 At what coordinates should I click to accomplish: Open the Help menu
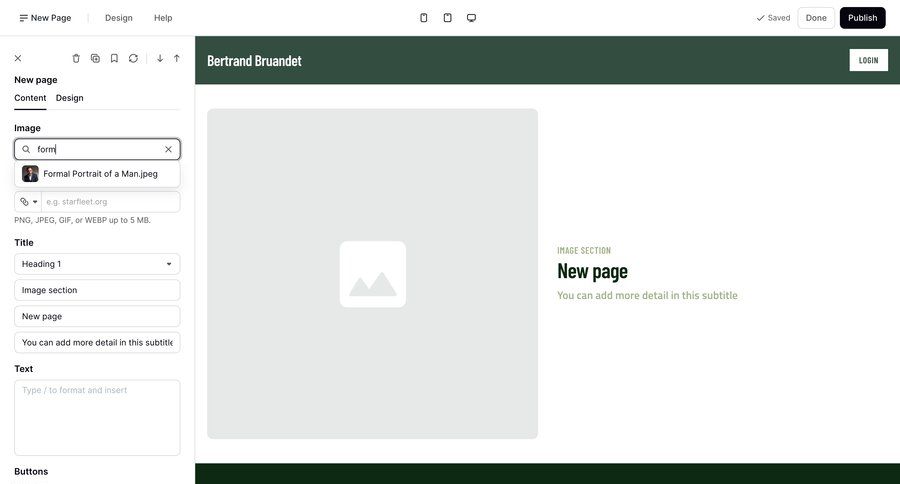[x=163, y=18]
